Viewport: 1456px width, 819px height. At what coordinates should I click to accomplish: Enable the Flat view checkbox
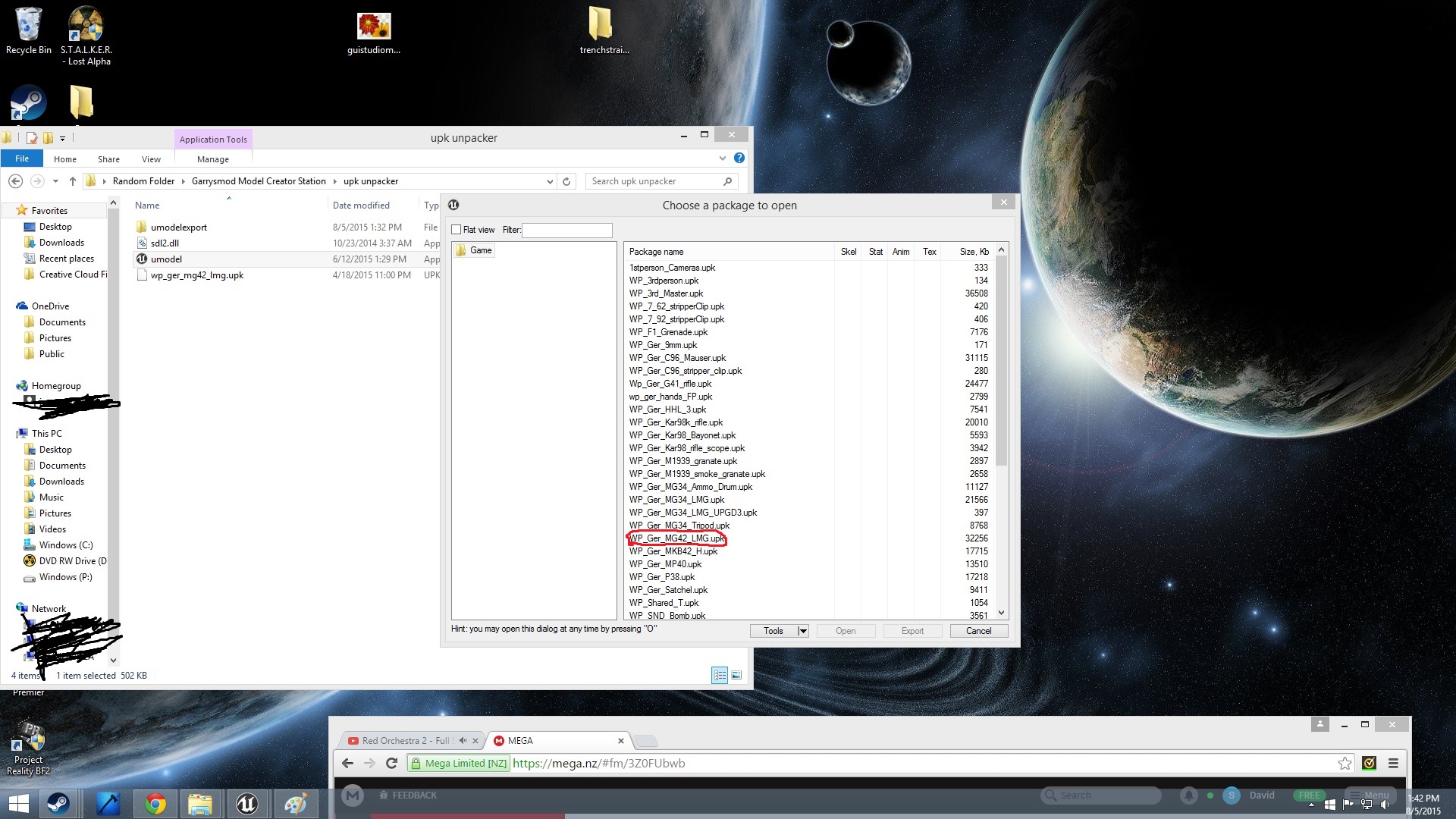click(x=457, y=230)
